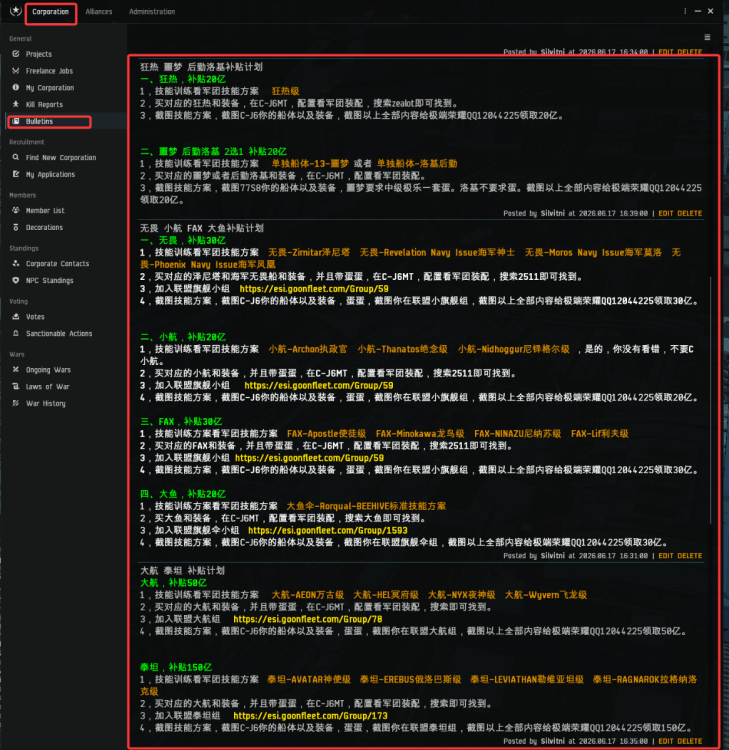
Task: Open 大航-Wyvern飞龙级 skill plan link
Action: click(x=546, y=595)
